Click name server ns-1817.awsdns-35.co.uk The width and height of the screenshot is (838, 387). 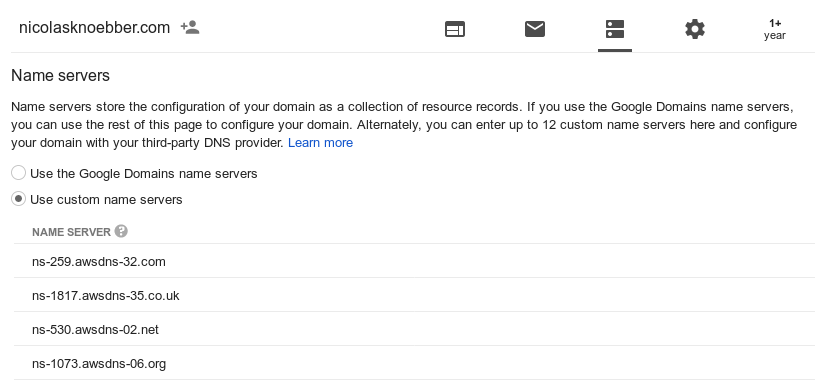coord(106,296)
